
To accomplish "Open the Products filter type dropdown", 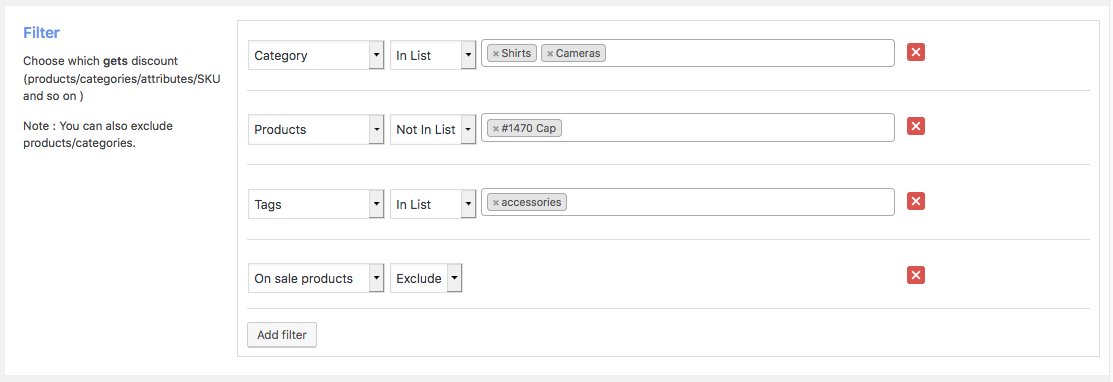I will point(316,130).
